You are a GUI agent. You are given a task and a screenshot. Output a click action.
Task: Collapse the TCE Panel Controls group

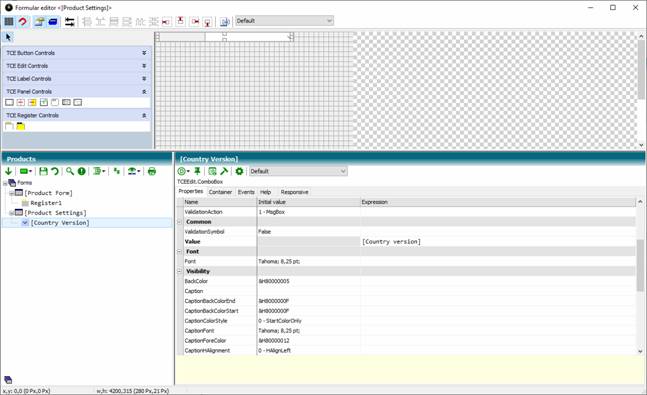point(144,91)
